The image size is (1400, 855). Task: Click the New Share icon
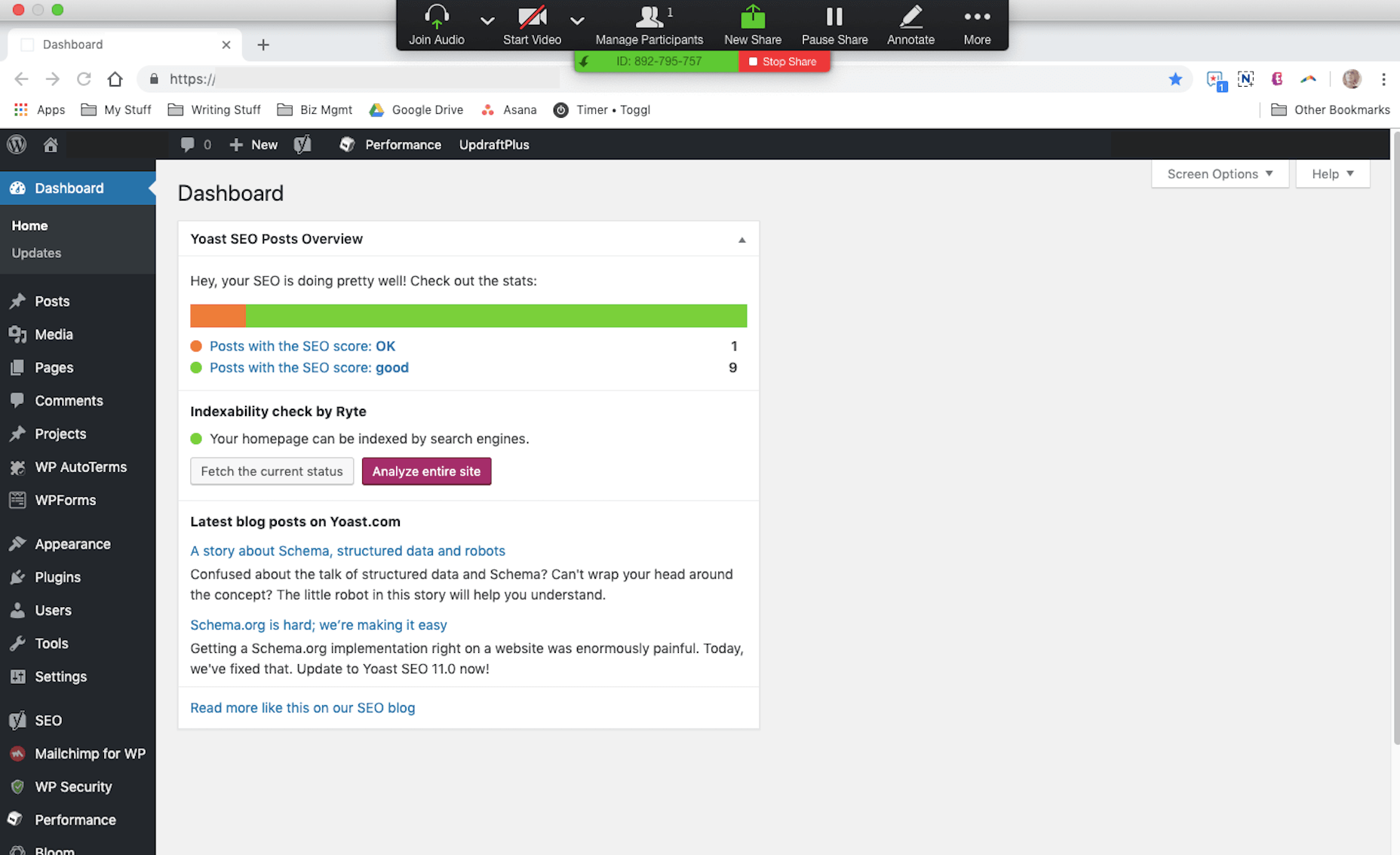coord(753,17)
